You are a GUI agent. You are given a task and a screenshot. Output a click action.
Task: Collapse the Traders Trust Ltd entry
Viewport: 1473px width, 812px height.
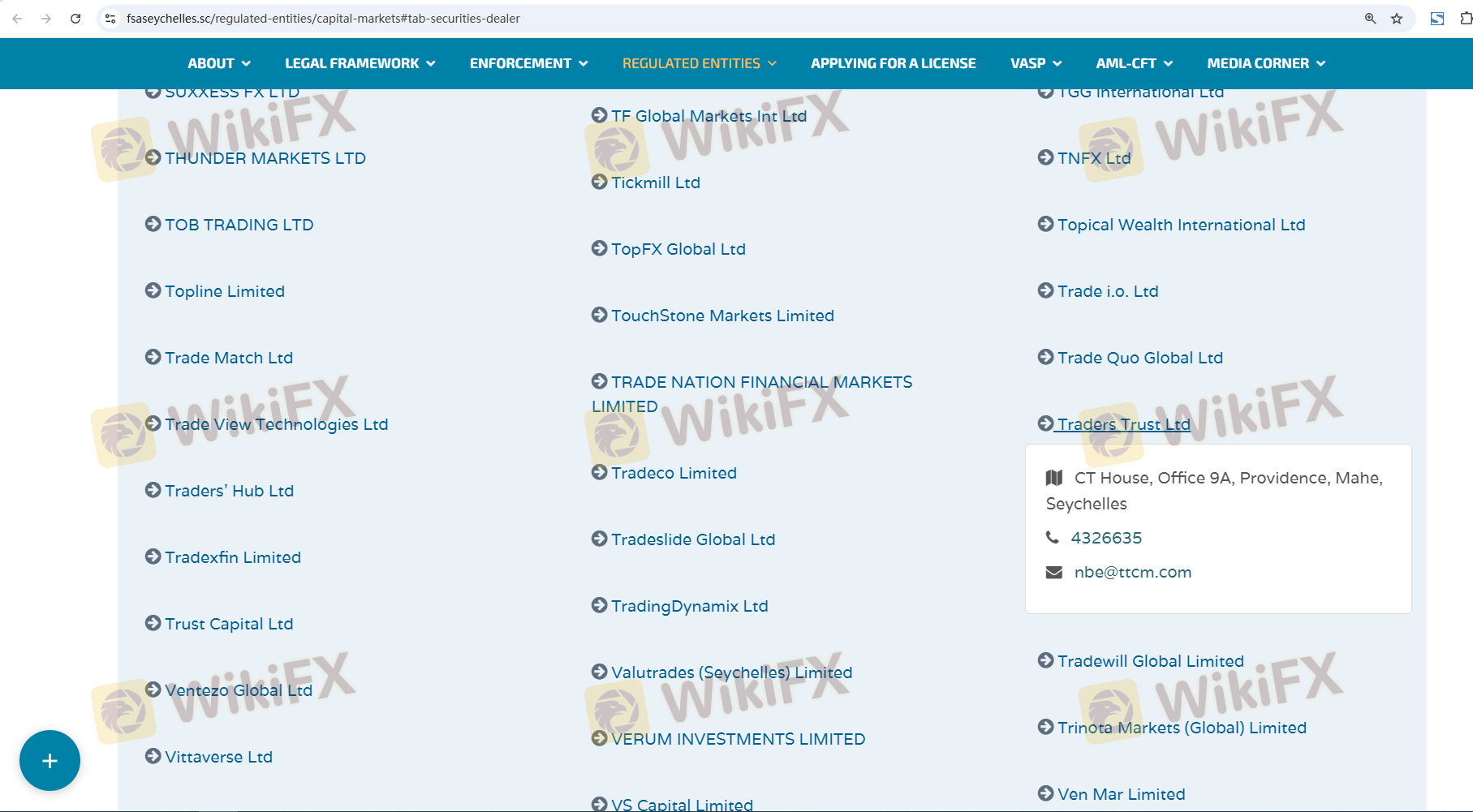click(x=1123, y=424)
